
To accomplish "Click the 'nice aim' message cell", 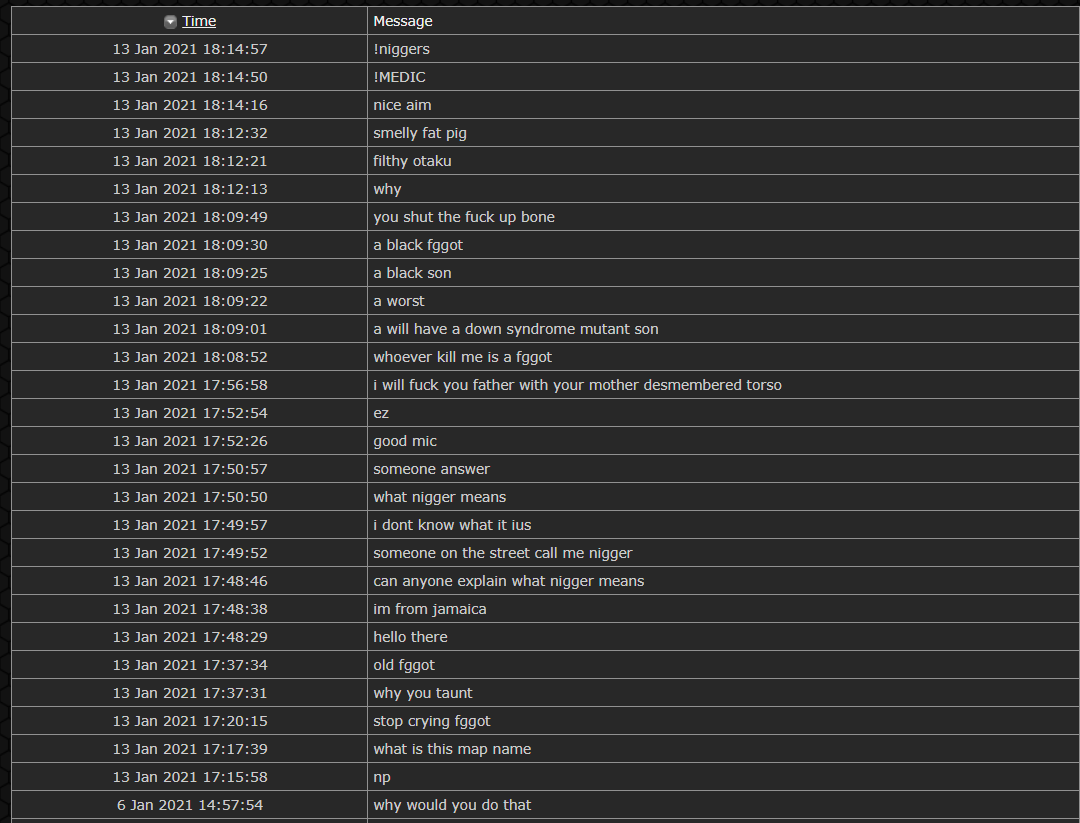I will [x=723, y=105].
